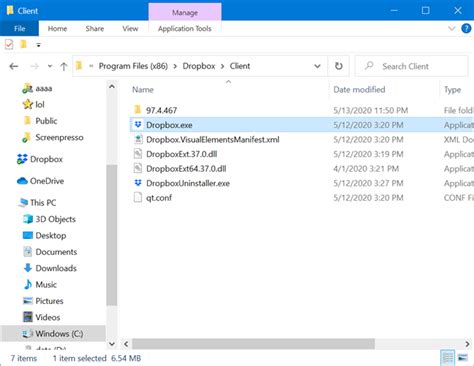This screenshot has height=366, width=474.
Task: Click the folder icon in address bar
Action: [x=79, y=65]
